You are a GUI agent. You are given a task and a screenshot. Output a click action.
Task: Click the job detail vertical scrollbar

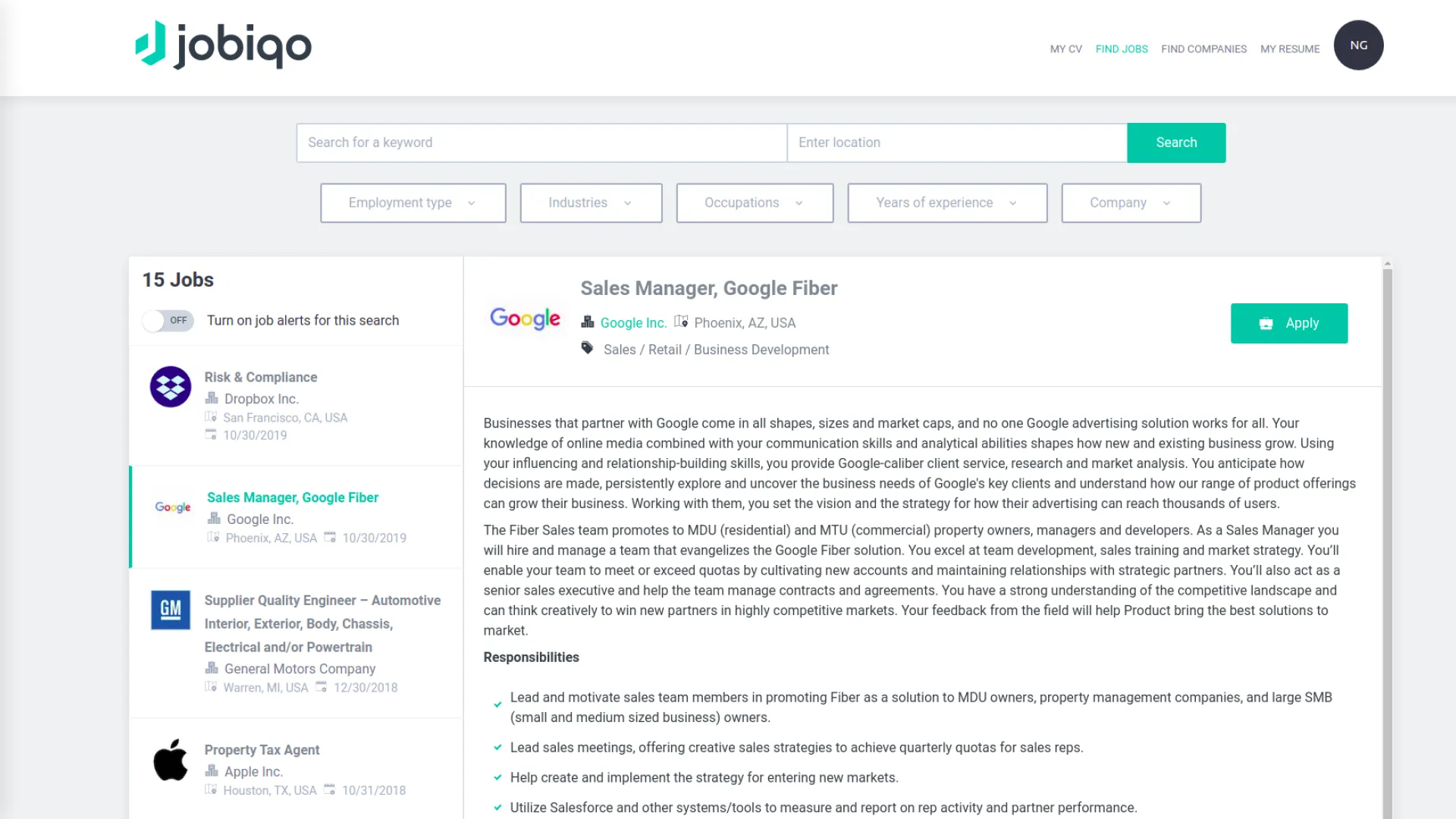(1387, 544)
